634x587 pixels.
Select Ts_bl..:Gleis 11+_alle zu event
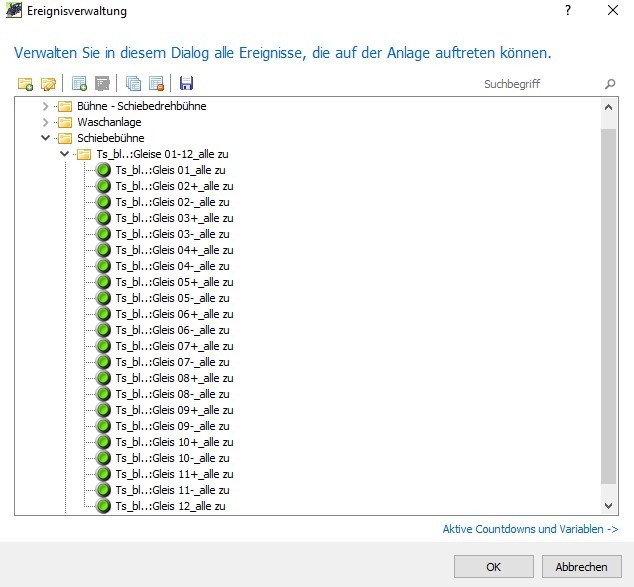174,474
